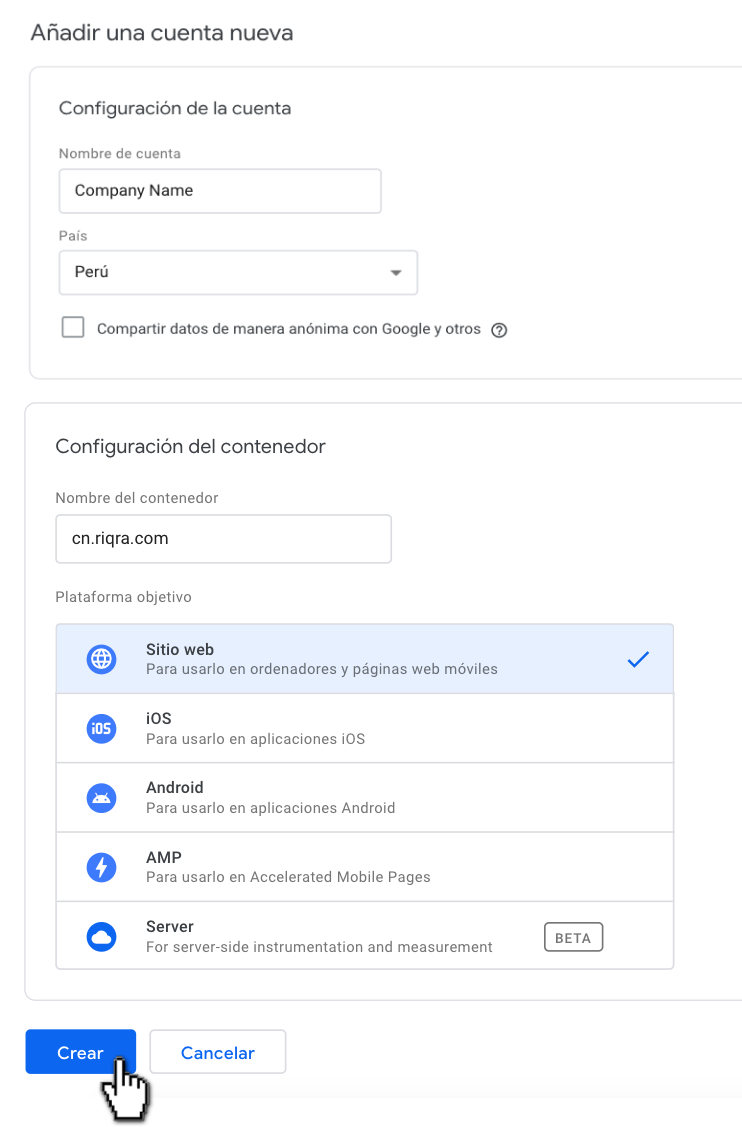Click the Server cloud icon
The image size is (742, 1127).
click(x=101, y=937)
